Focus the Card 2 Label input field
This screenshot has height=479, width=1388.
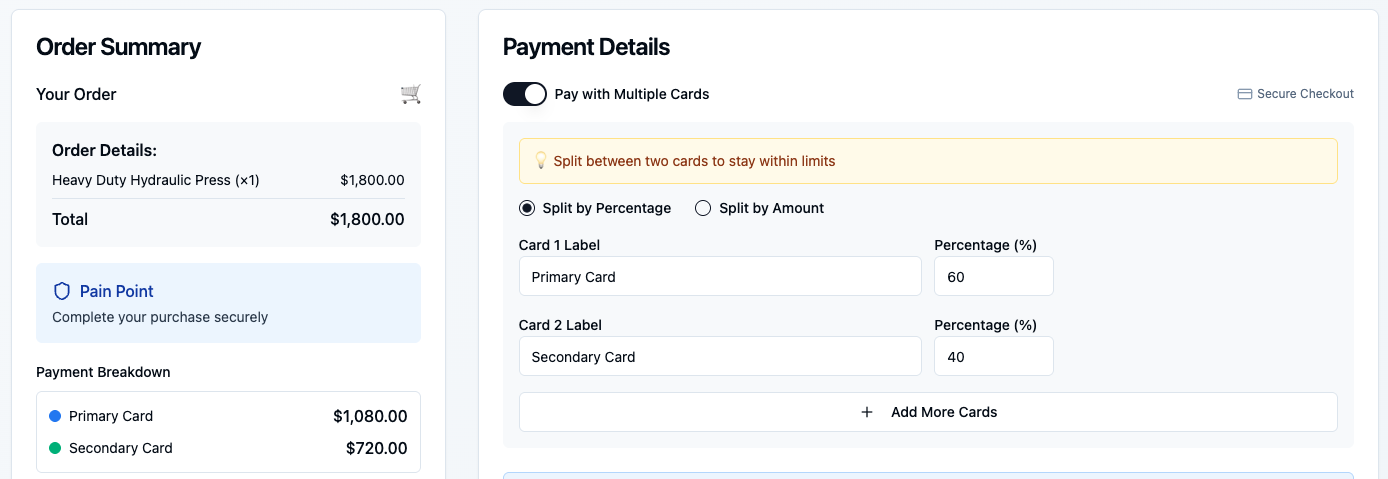pos(720,356)
